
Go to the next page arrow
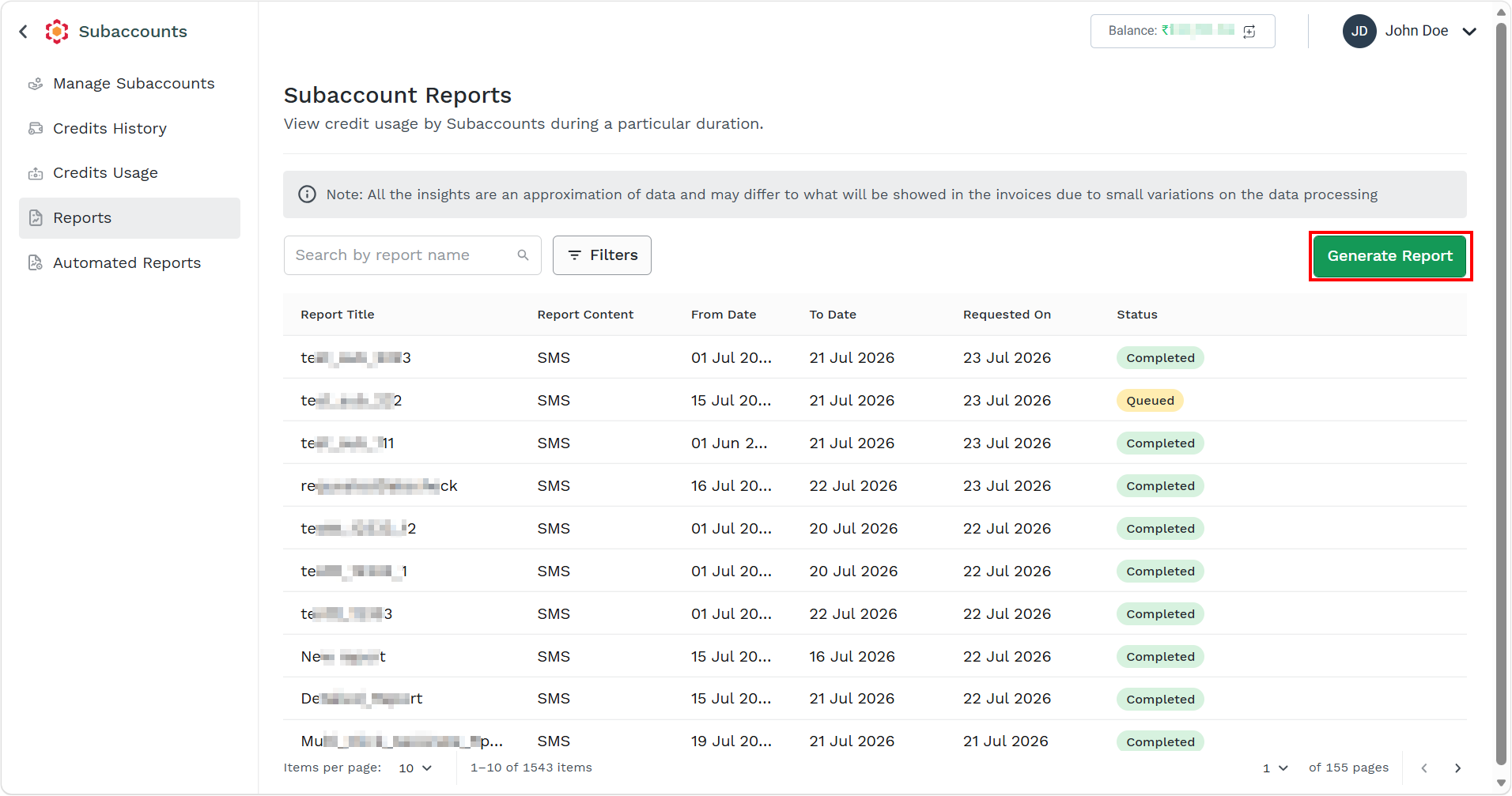pos(1457,768)
